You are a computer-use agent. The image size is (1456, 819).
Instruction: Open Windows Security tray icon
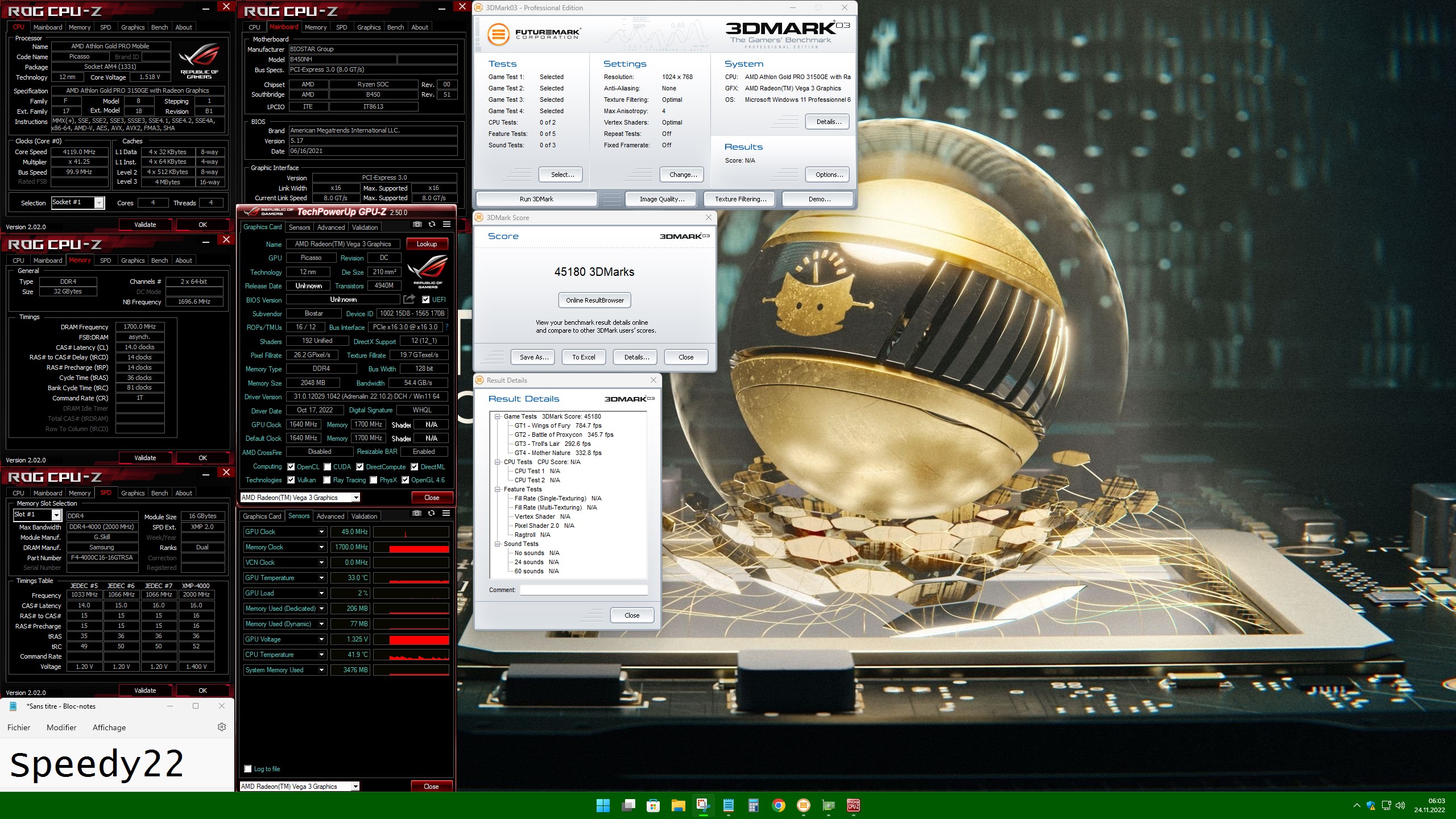[1371, 805]
